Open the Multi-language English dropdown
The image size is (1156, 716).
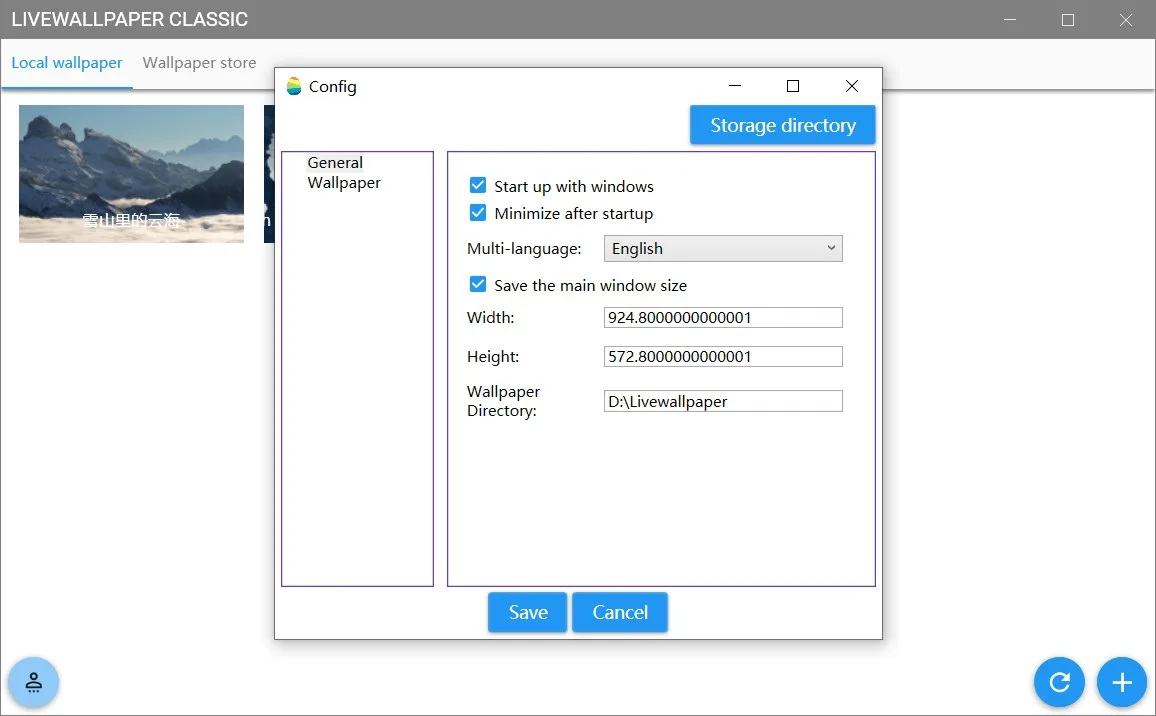[722, 248]
